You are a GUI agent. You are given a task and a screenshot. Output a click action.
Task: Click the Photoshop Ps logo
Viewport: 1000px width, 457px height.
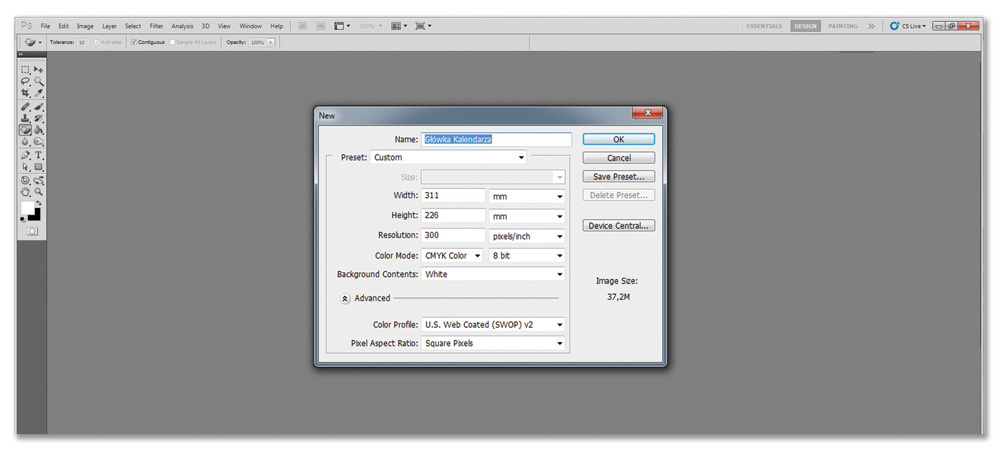[26, 26]
